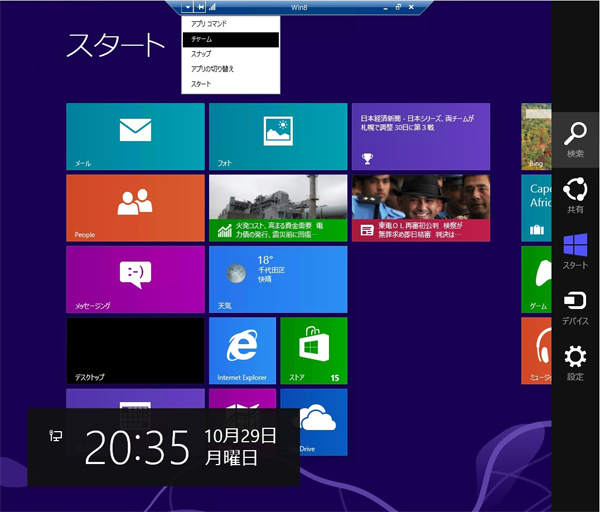The width and height of the screenshot is (600, 512).
Task: Open the メール (Mail) tile
Action: (135, 137)
